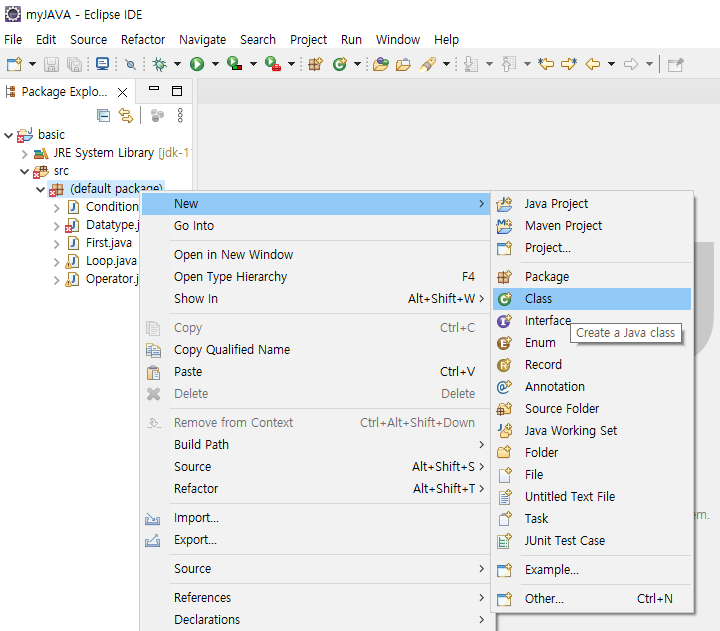
Task: Open Build Path submenu
Action: point(316,445)
